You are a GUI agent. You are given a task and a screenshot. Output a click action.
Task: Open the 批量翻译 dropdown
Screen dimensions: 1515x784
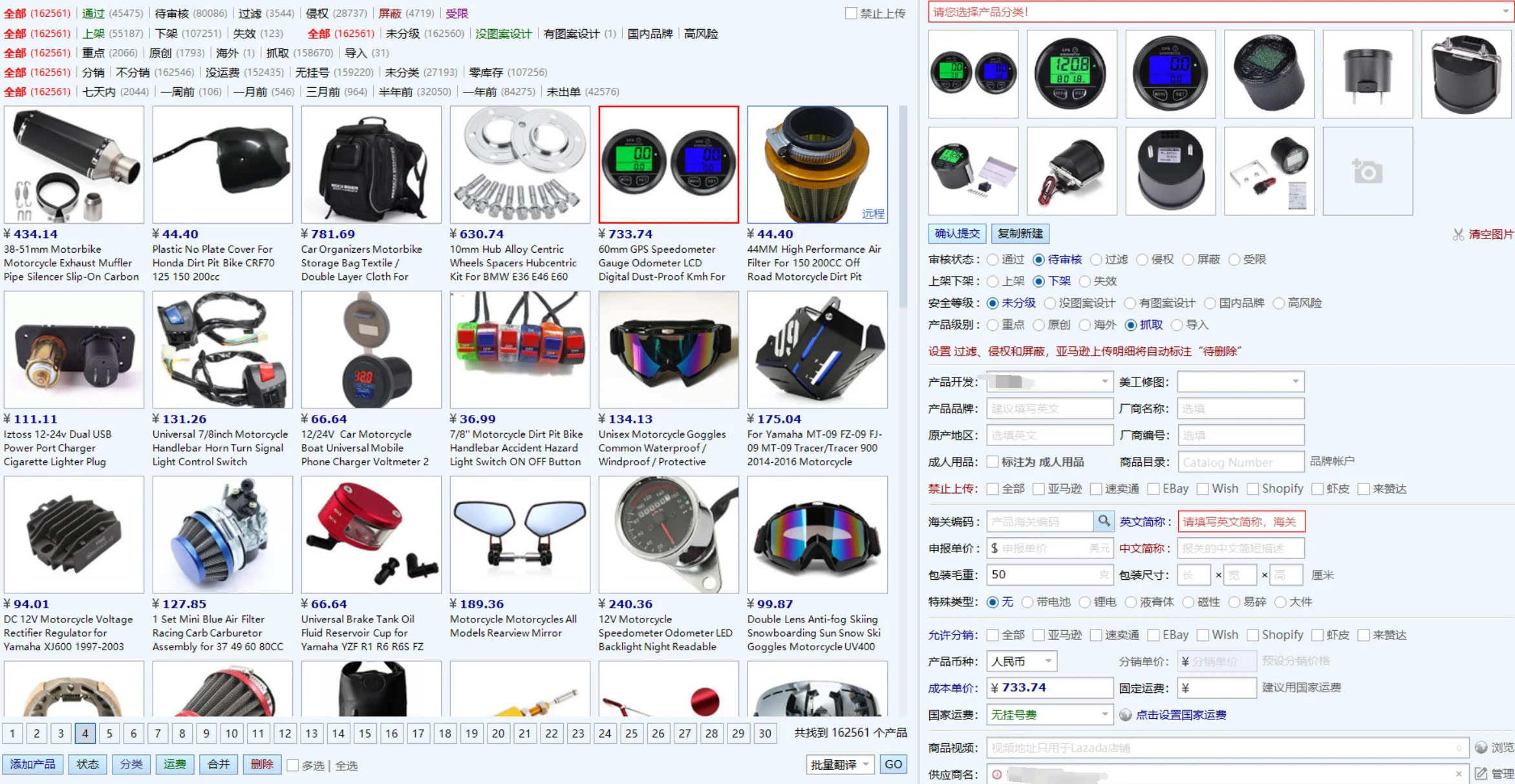coord(840,765)
